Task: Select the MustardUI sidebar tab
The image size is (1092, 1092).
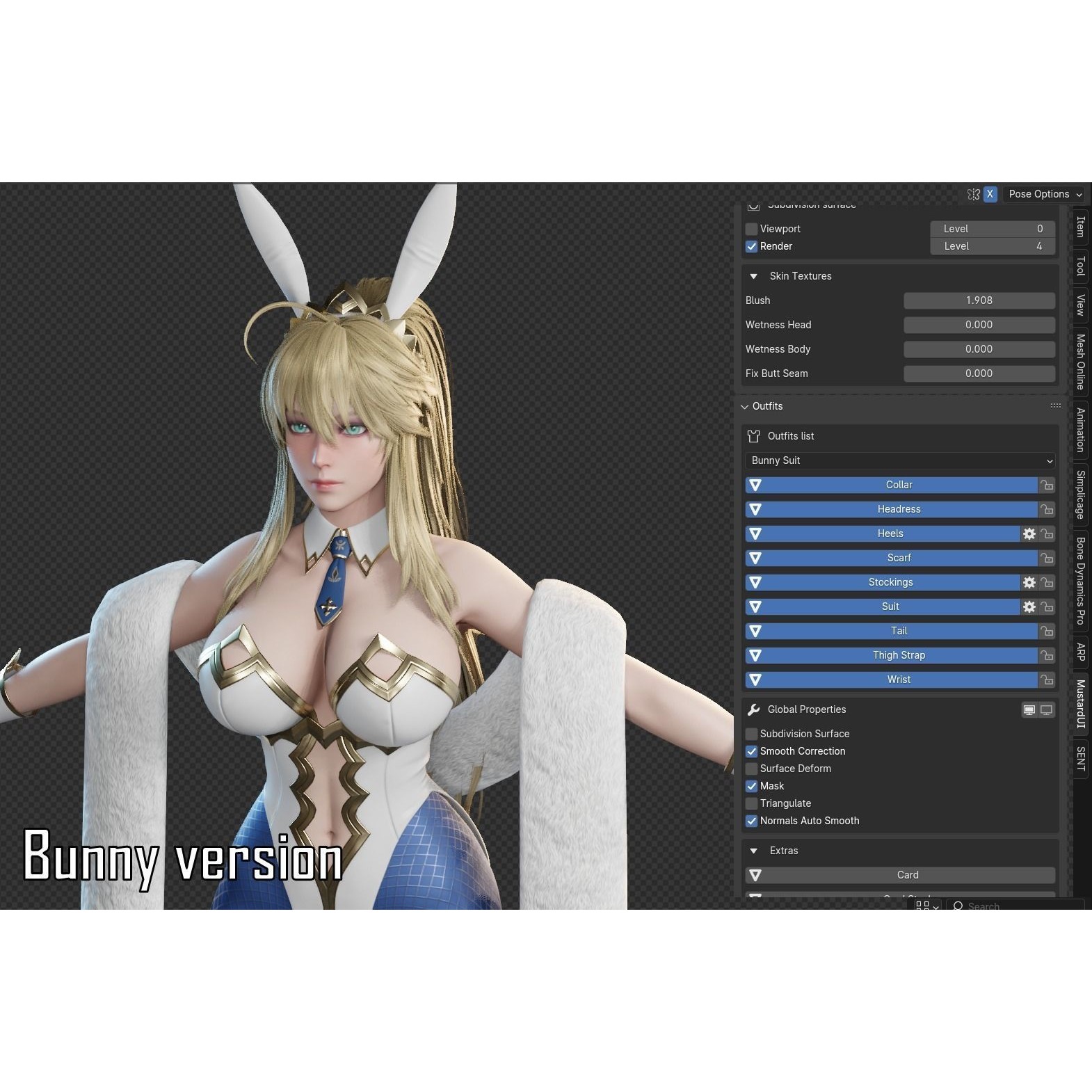Action: point(1080,704)
